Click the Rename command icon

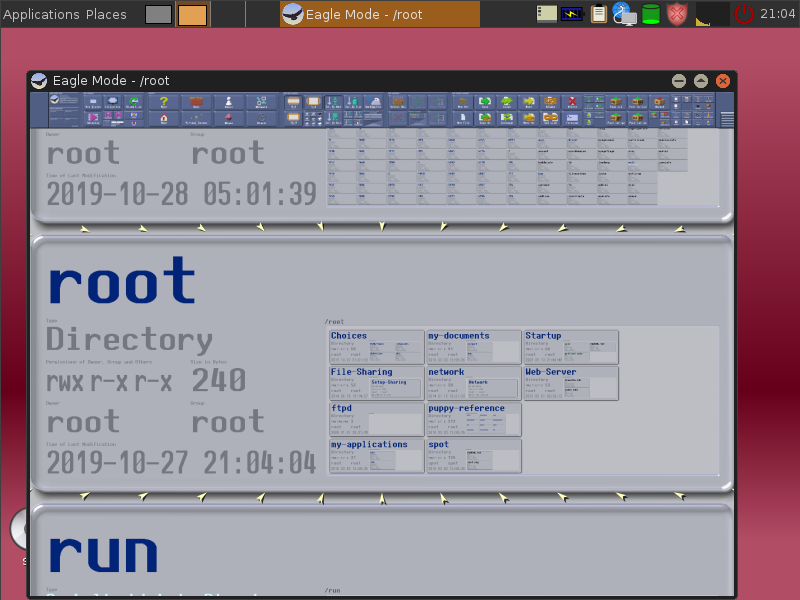tap(551, 102)
